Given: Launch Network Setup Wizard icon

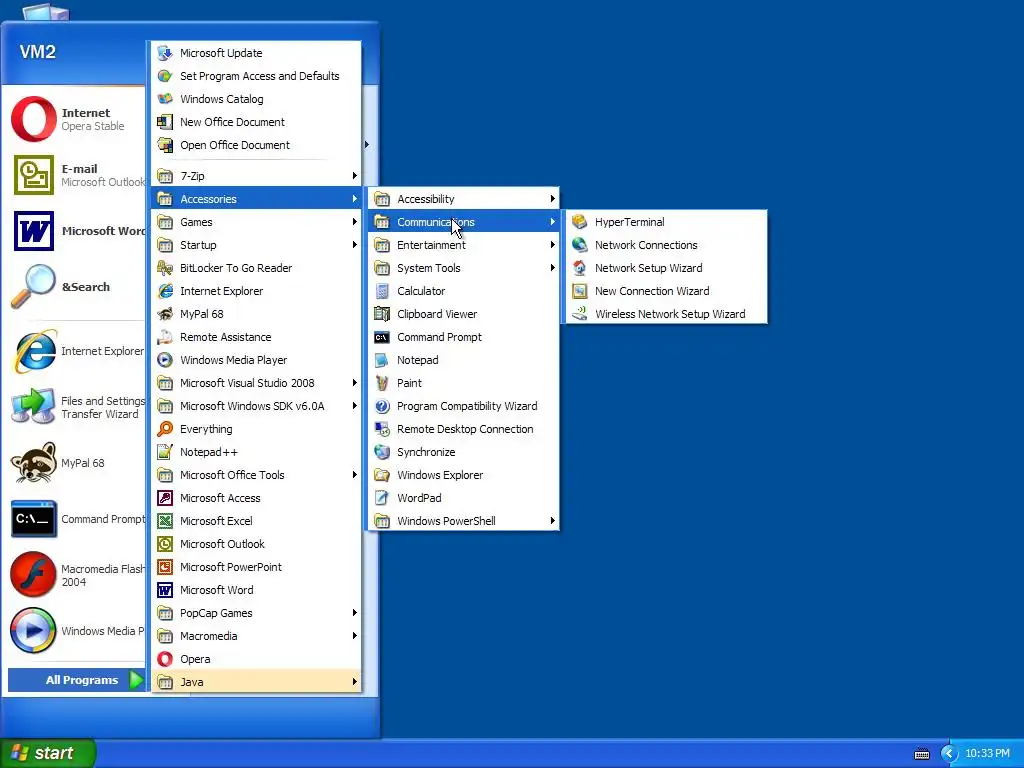Looking at the screenshot, I should (579, 268).
